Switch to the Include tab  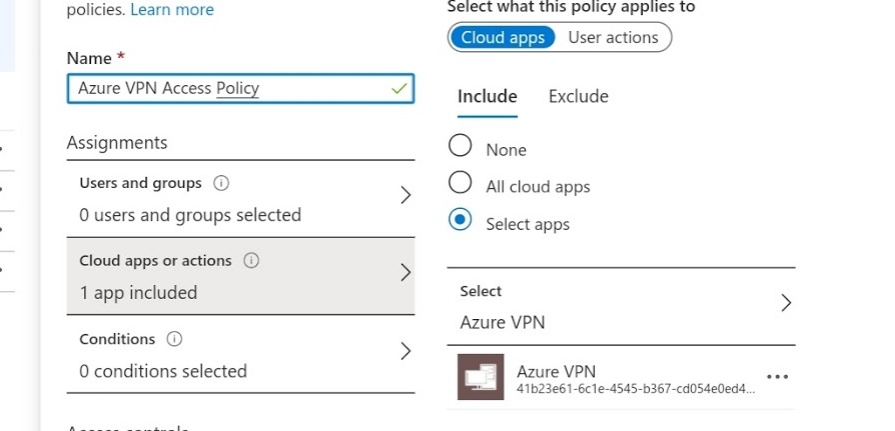click(x=487, y=97)
